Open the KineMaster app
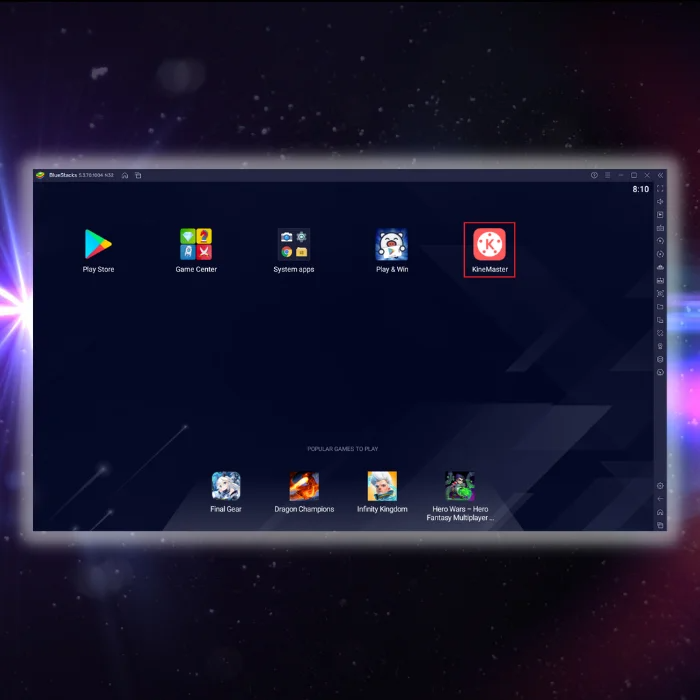 pos(489,245)
